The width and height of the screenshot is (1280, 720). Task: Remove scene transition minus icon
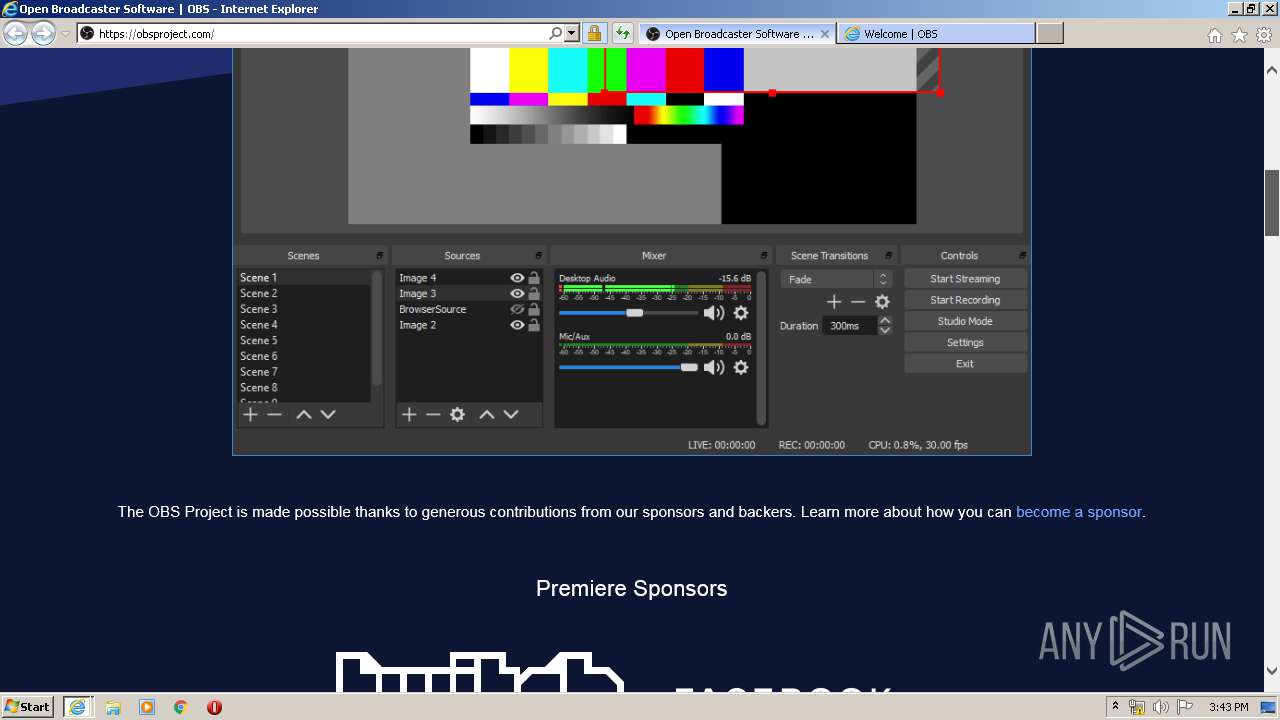(858, 302)
